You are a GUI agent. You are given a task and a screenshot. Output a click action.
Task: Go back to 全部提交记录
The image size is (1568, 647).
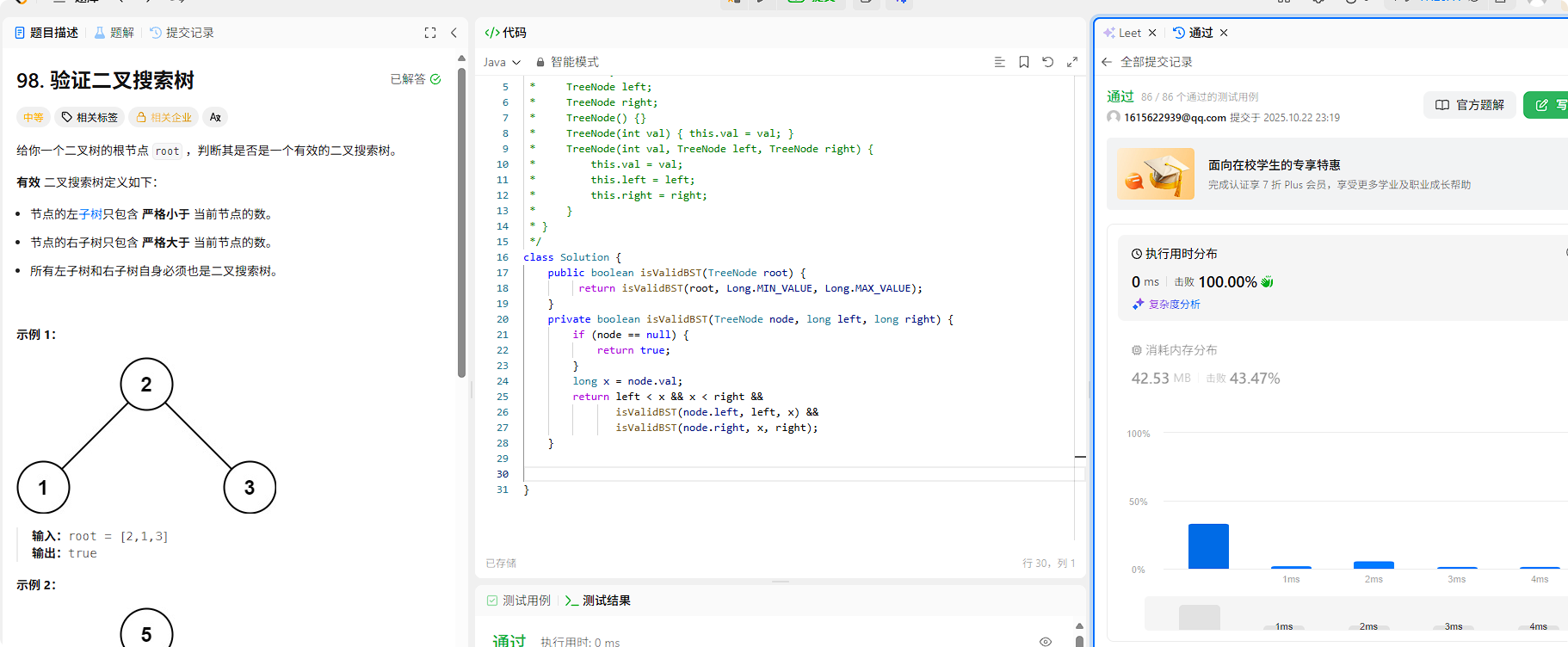tap(1147, 62)
